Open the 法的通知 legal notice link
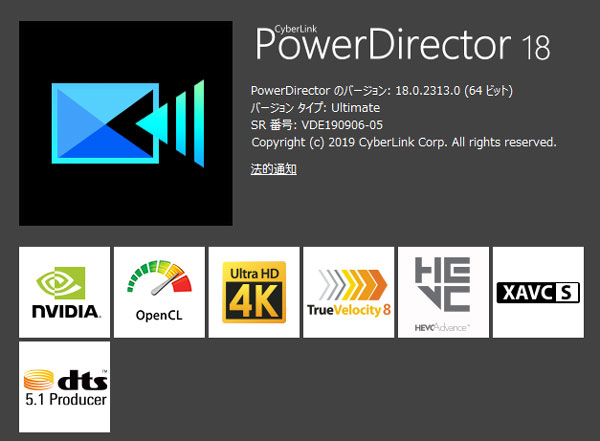 click(x=274, y=169)
